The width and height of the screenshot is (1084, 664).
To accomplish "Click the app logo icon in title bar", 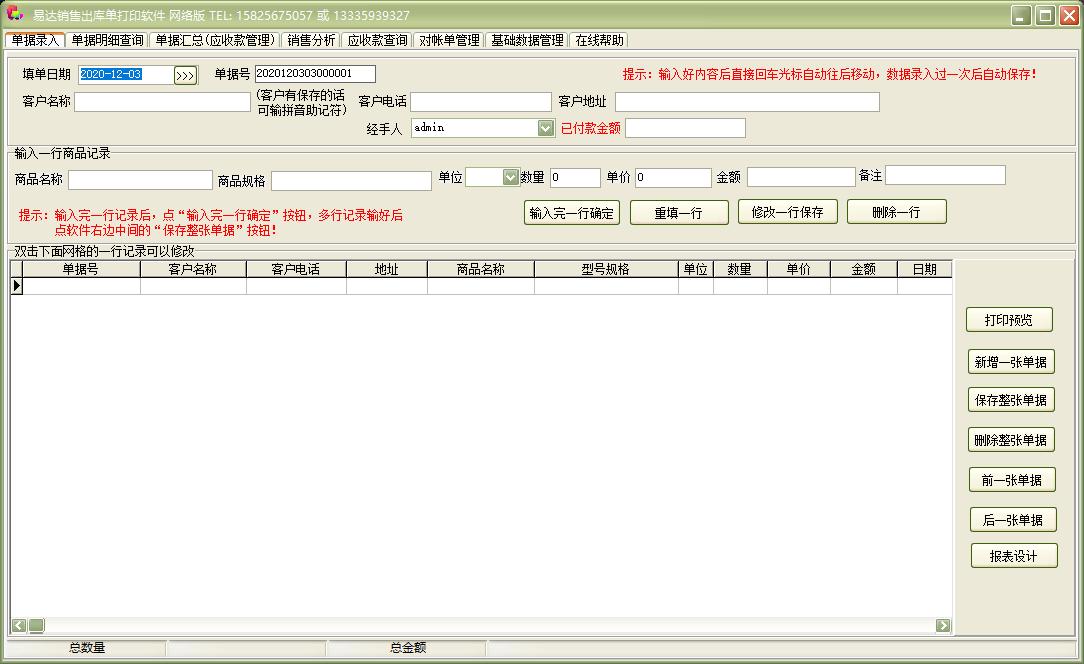I will pyautogui.click(x=14, y=14).
